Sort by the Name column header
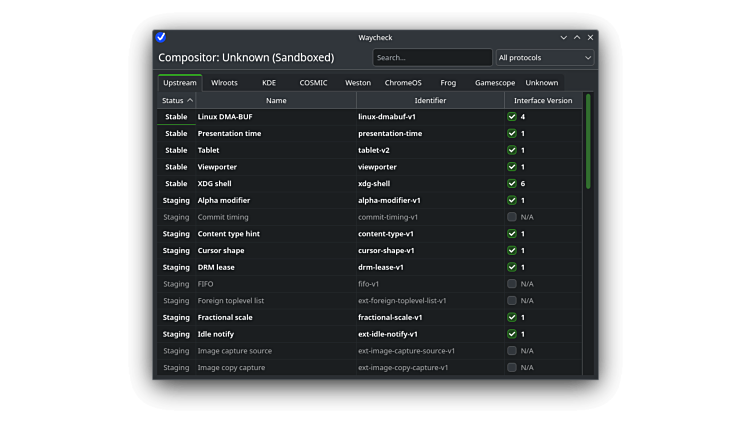The width and height of the screenshot is (752, 423). pos(276,100)
